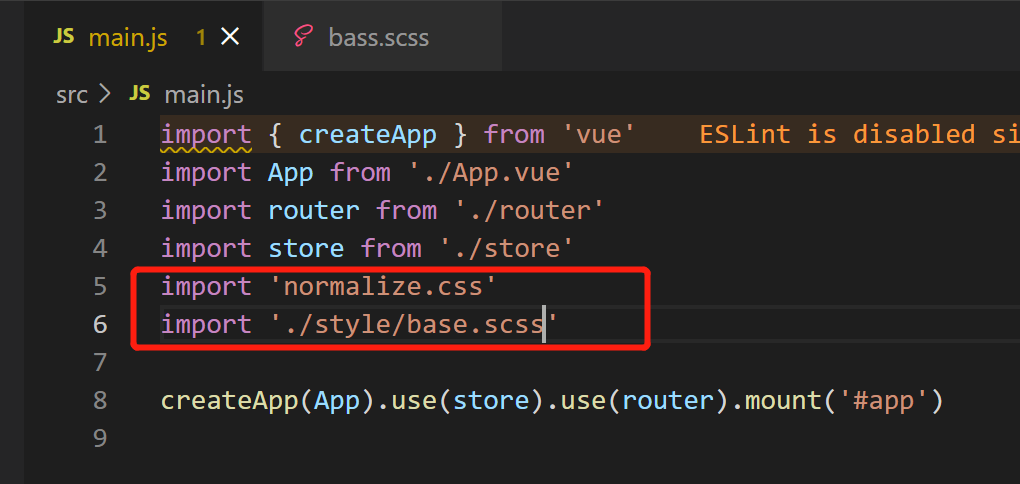1020x484 pixels.
Task: Click line number 6 in the gutter
Action: pyautogui.click(x=99, y=324)
